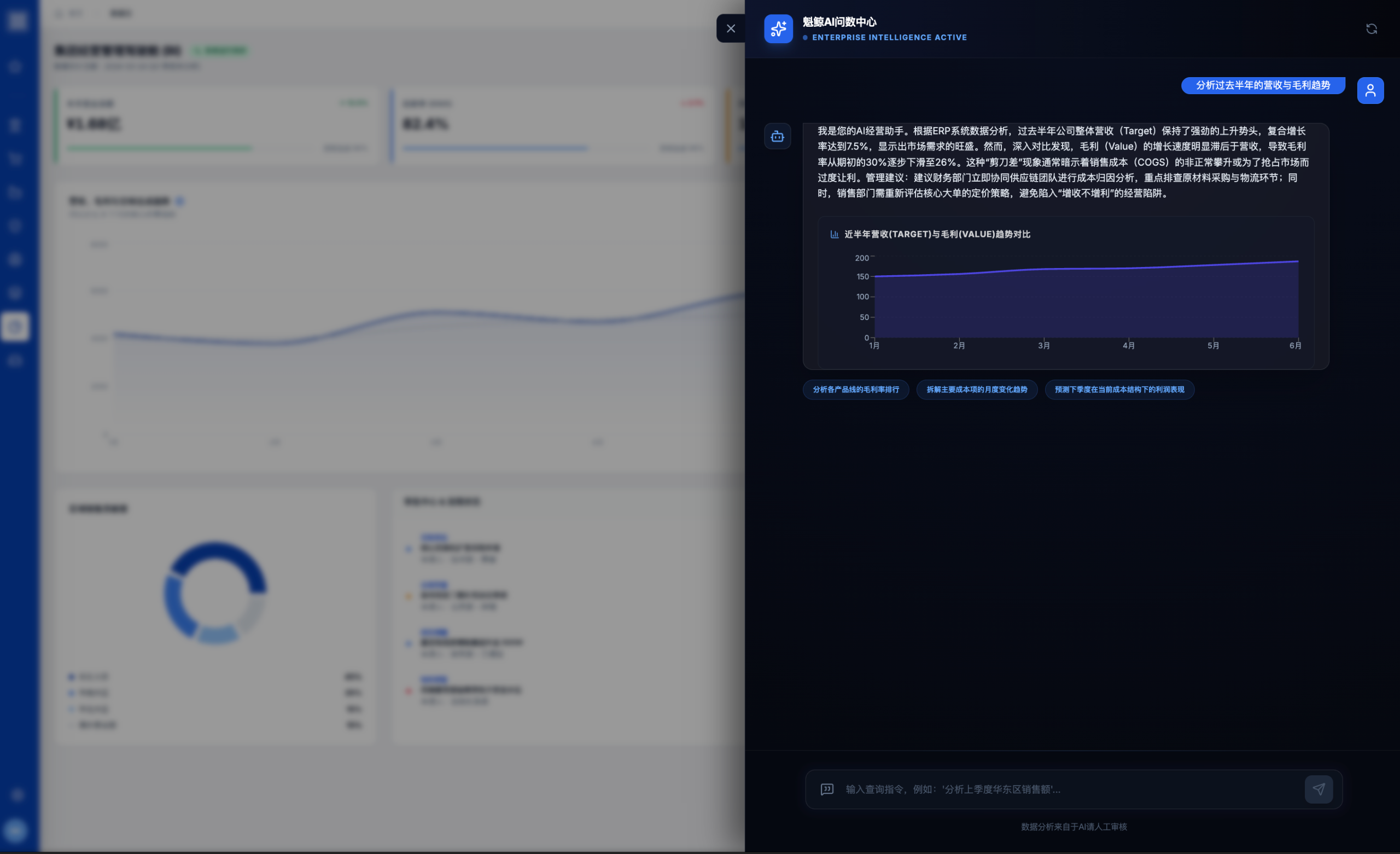Send the query with paper plane icon
The width and height of the screenshot is (1400, 854).
1318,789
